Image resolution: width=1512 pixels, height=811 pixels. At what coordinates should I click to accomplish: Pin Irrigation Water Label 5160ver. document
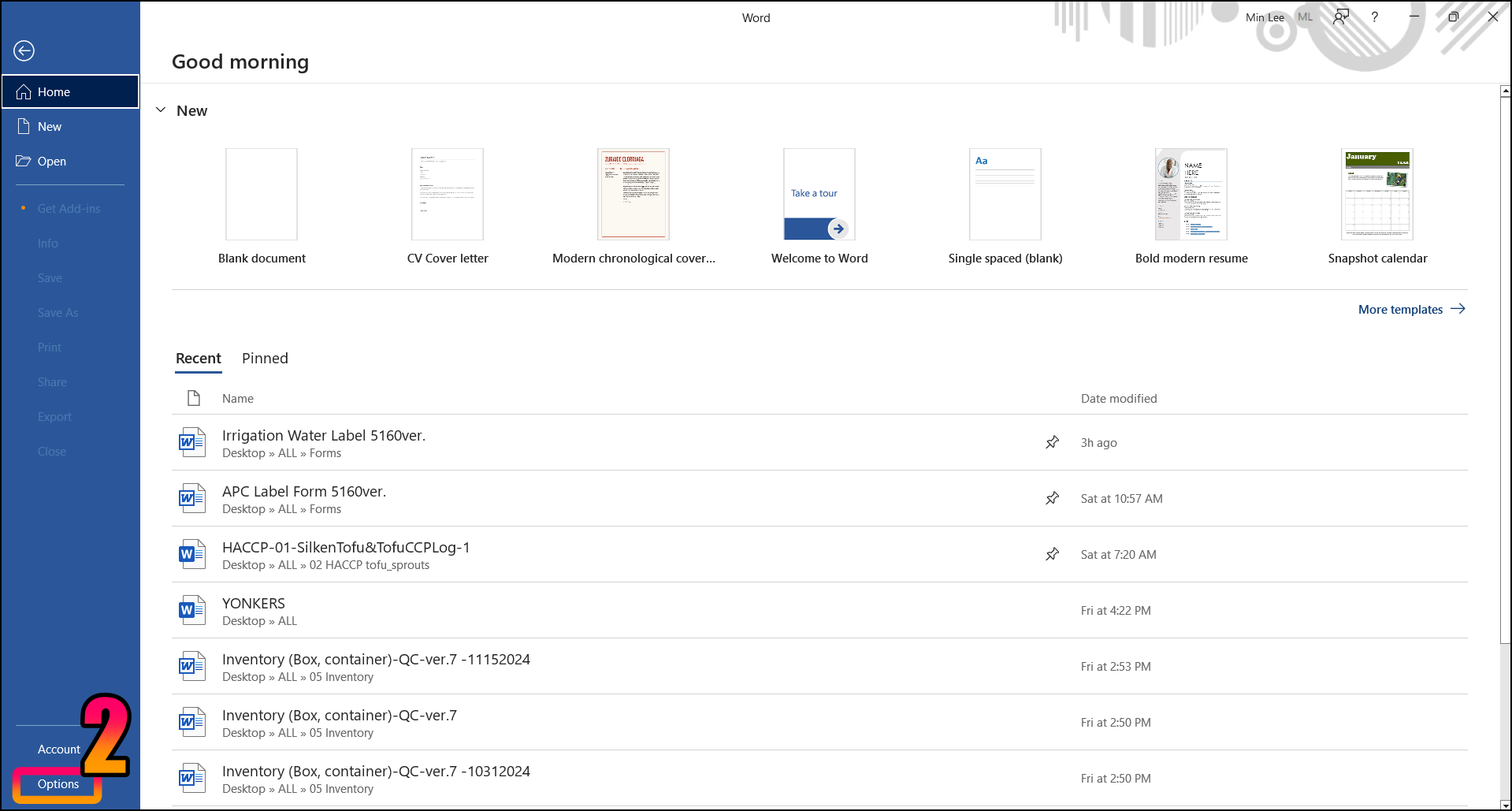1052,442
